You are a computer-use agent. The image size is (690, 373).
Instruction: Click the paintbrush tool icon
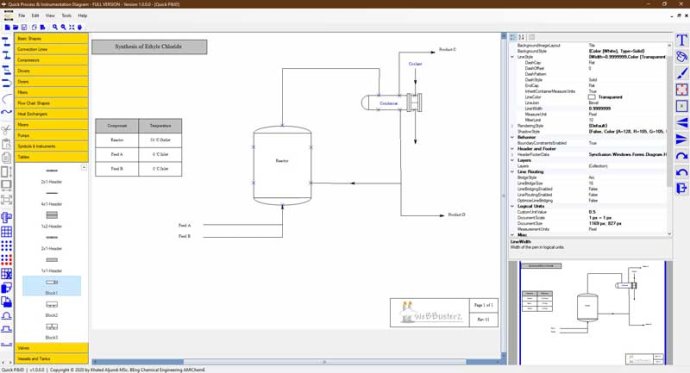pos(681,73)
